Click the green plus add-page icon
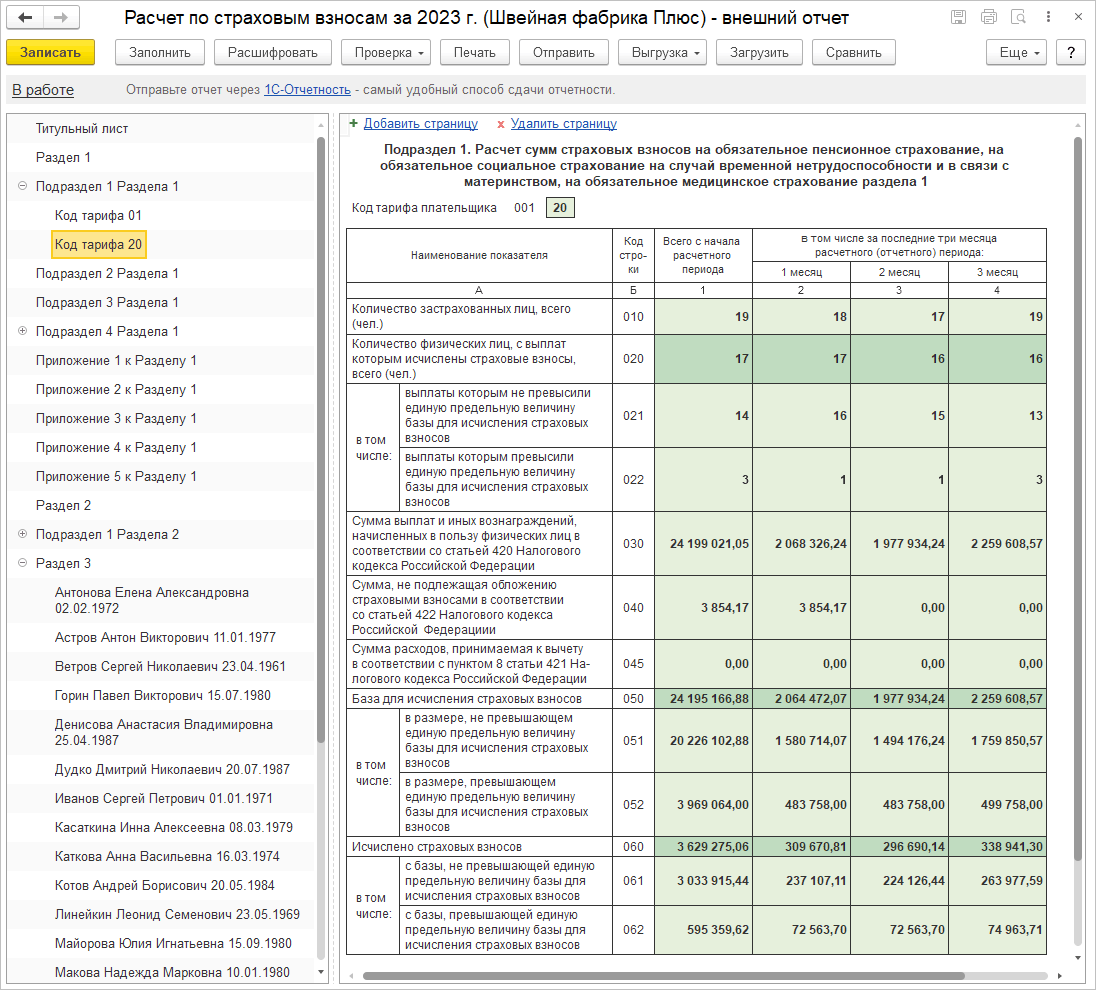1096x990 pixels. click(353, 124)
